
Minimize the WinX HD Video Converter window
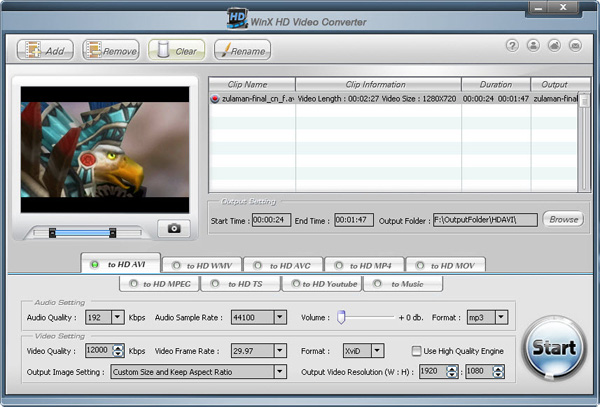tap(538, 8)
